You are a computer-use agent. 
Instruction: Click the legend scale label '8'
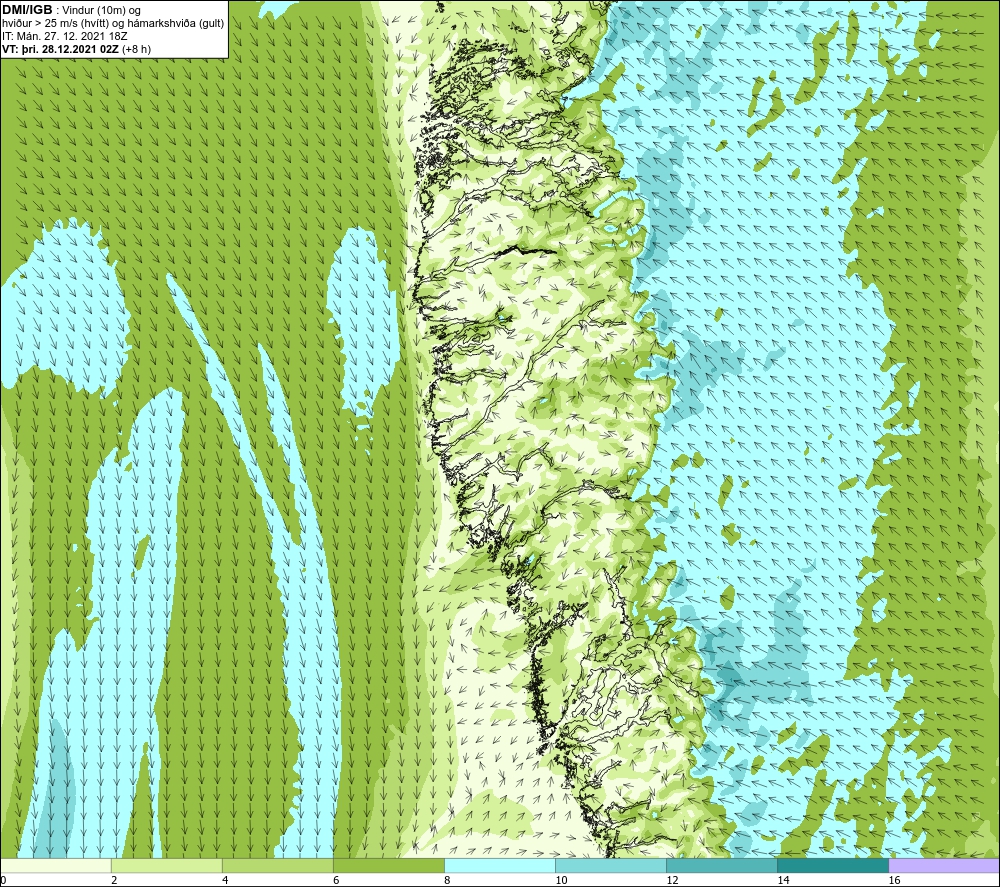[447, 880]
